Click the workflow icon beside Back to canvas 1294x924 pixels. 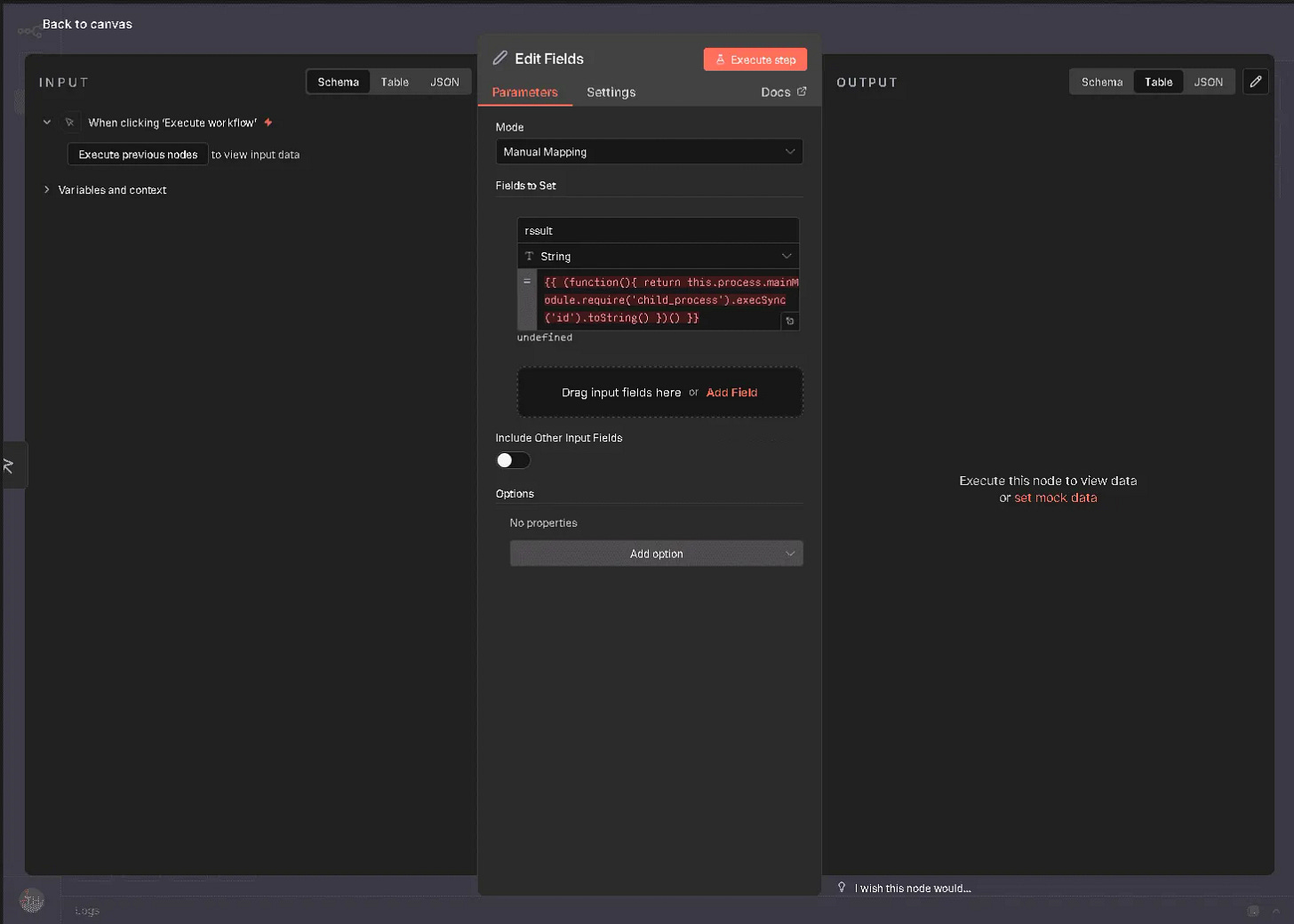tap(28, 32)
